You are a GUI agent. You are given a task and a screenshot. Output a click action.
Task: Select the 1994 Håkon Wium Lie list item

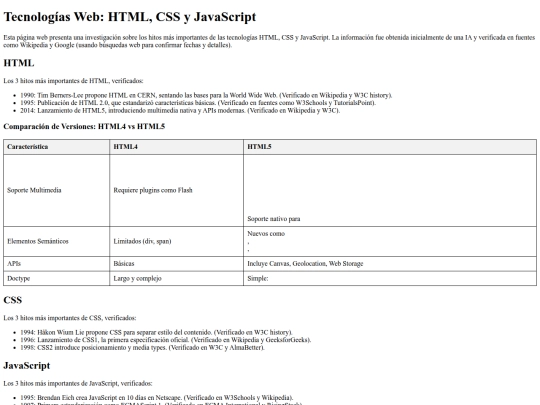156,332
